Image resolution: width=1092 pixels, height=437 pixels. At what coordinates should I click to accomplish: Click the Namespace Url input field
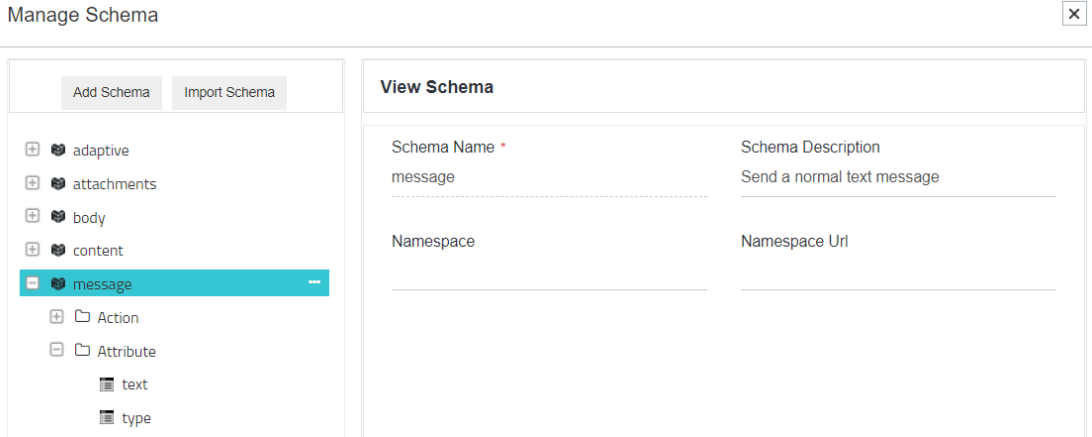(x=898, y=273)
